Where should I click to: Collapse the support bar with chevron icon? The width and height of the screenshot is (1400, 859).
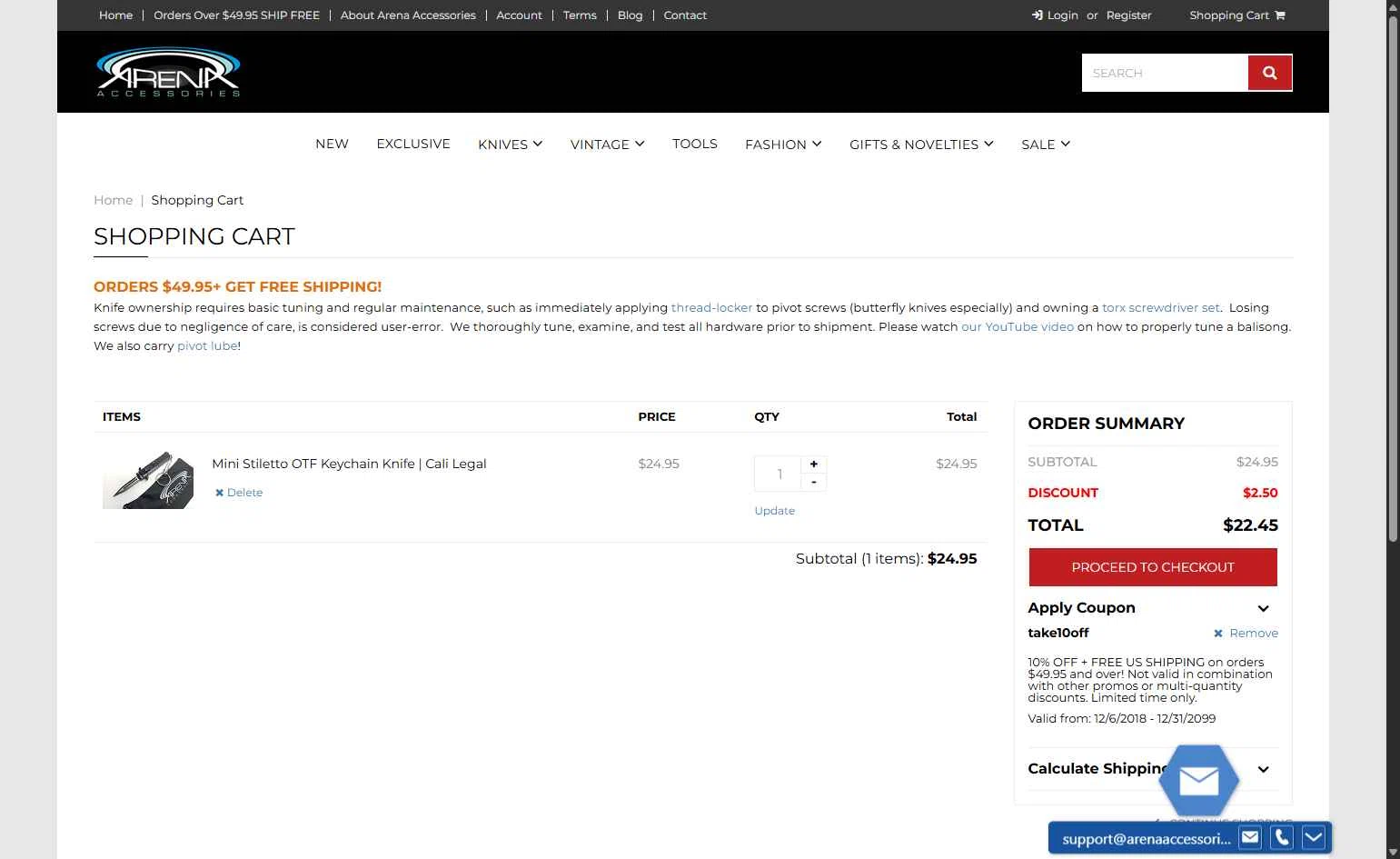pyautogui.click(x=1314, y=837)
